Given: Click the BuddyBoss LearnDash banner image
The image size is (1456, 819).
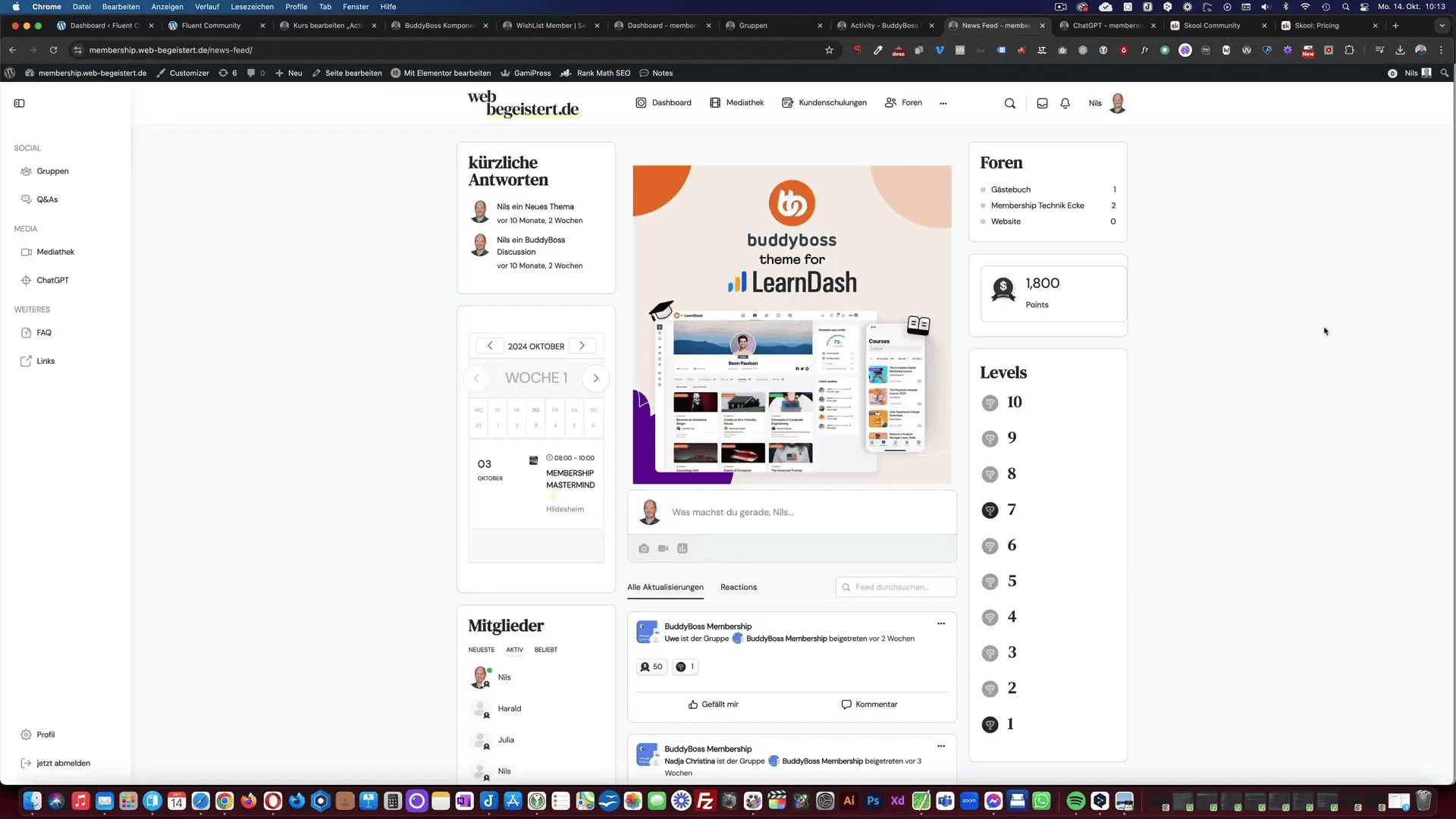Looking at the screenshot, I should click(792, 325).
